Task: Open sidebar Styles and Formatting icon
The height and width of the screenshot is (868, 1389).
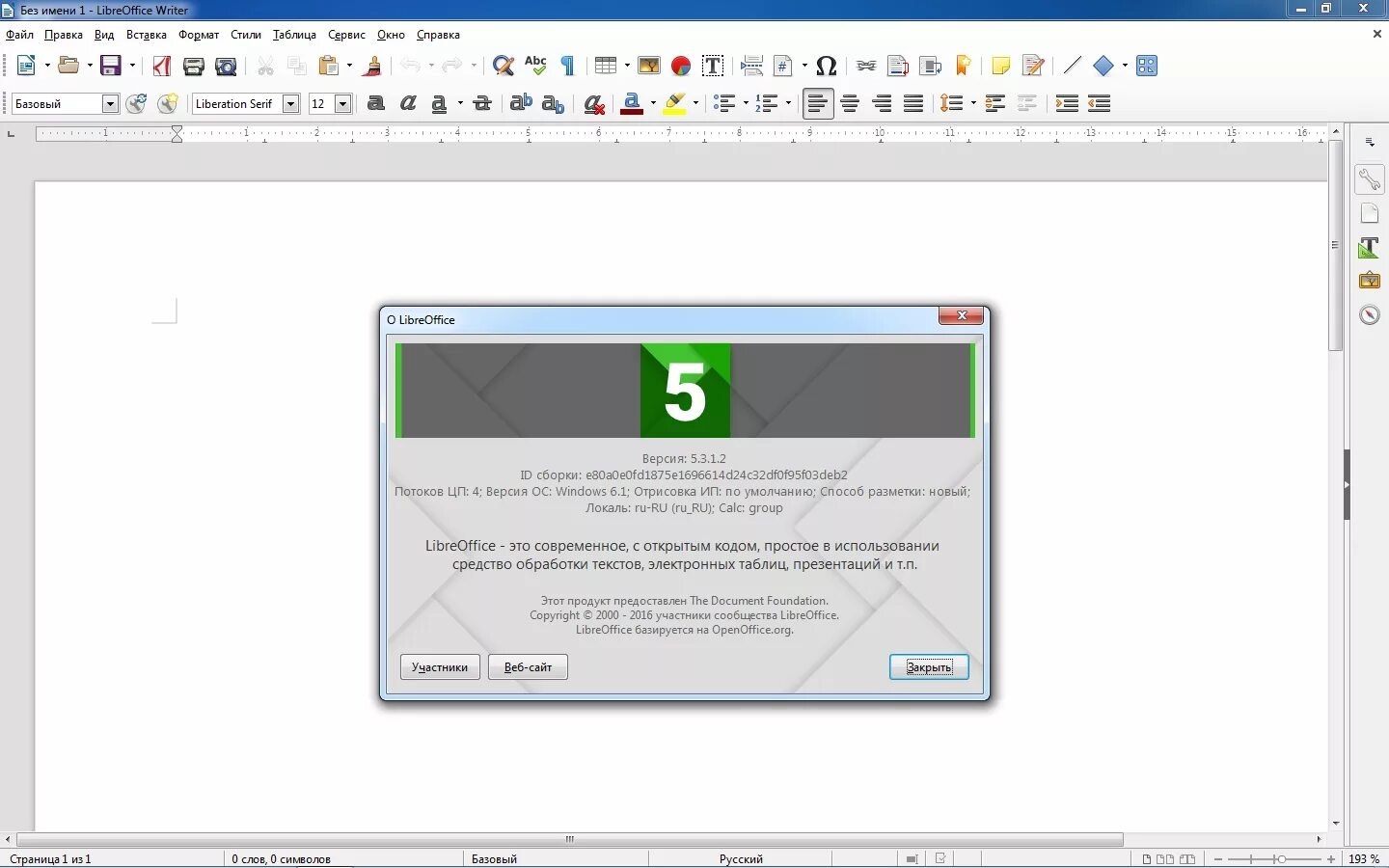Action: point(1370,247)
